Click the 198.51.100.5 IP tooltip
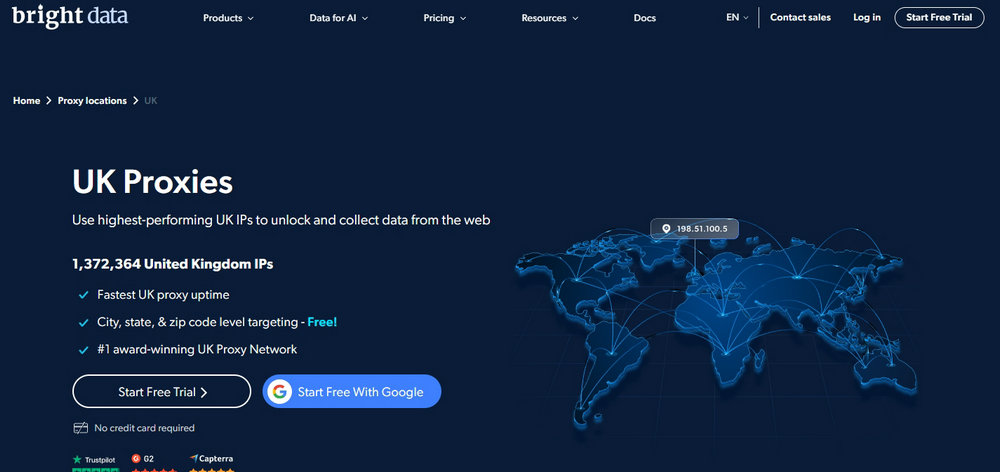The width and height of the screenshot is (1000, 472). coord(695,228)
